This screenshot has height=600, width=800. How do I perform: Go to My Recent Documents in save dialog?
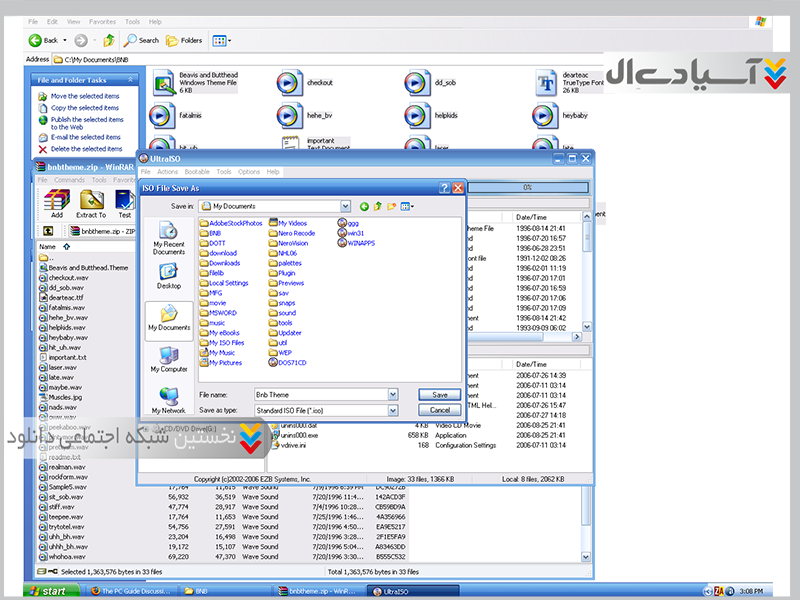pos(168,236)
